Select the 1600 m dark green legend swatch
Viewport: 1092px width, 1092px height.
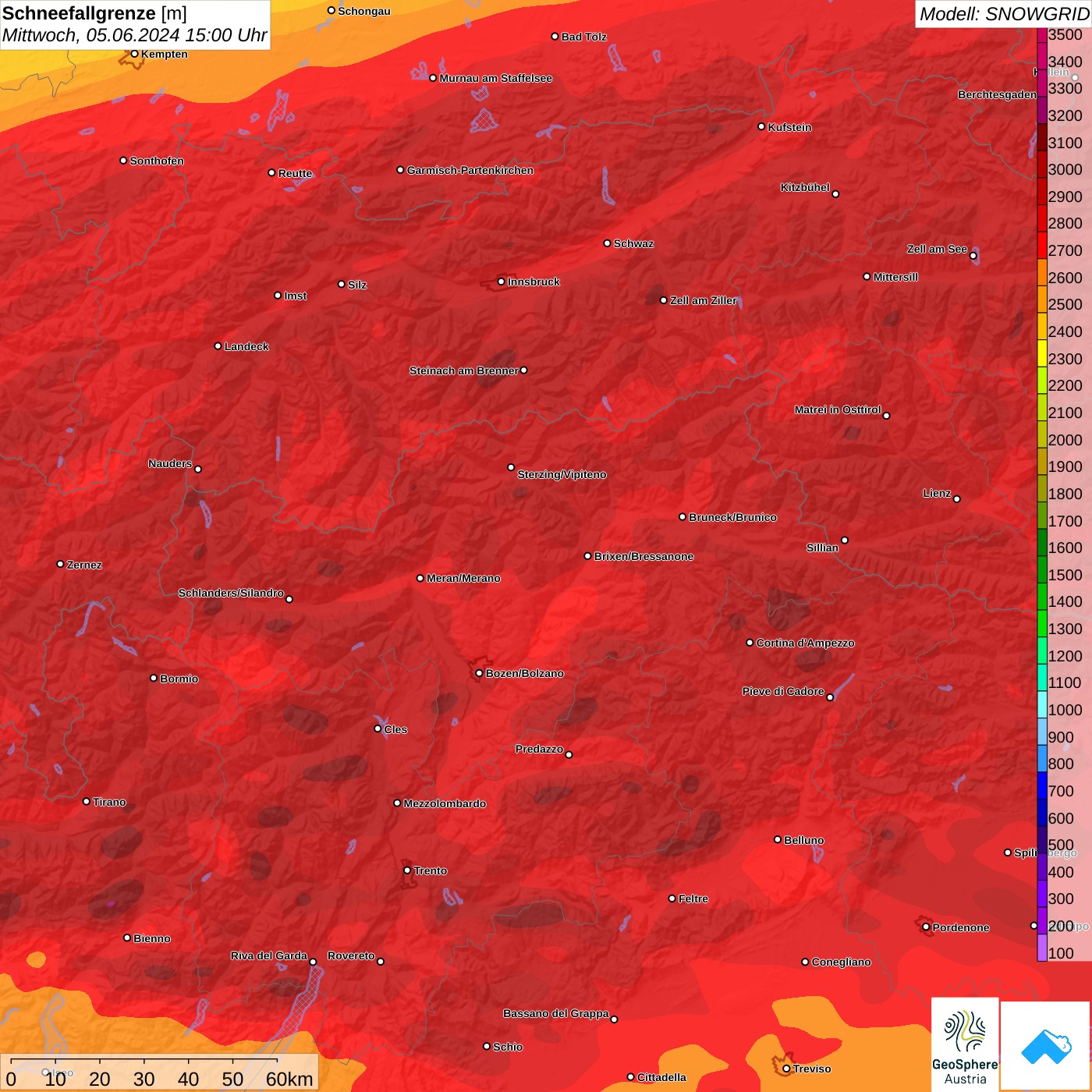click(1042, 542)
